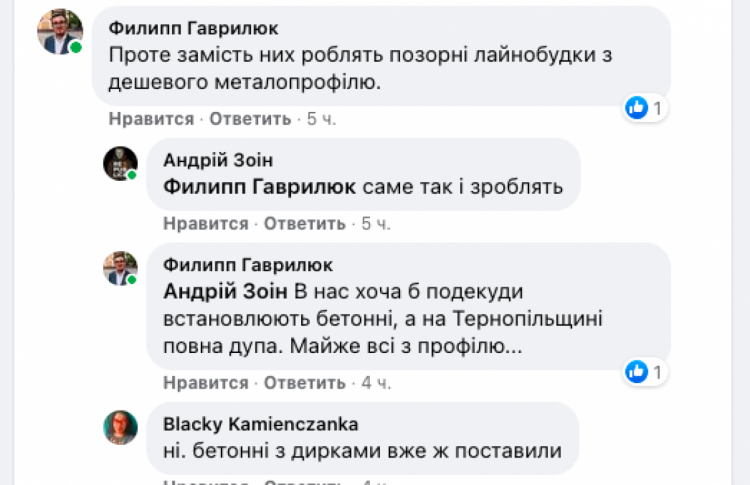
Task: Click Филипп Гаврилюк's reply avatar
Action: 120,268
